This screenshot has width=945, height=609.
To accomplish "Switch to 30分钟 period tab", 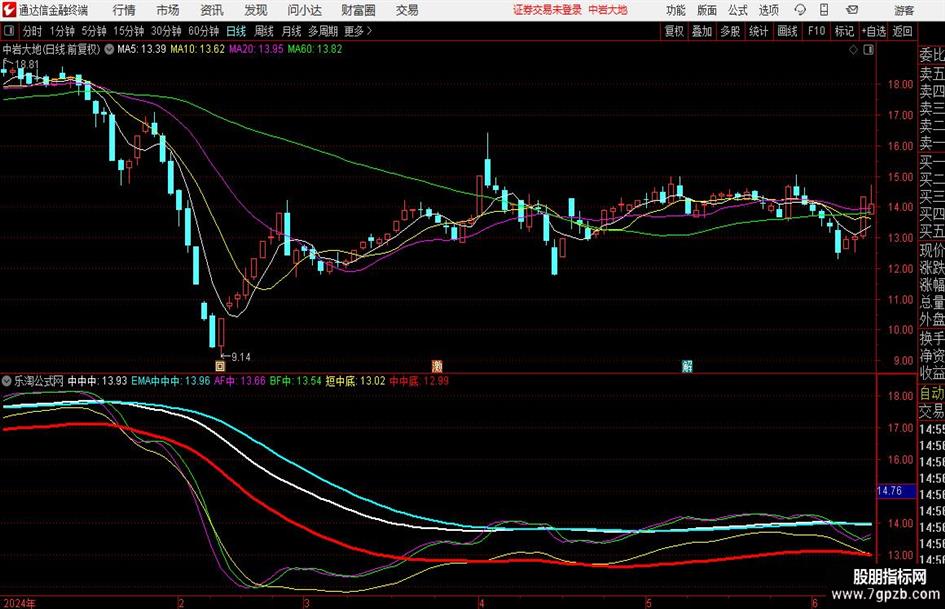I will [166, 31].
